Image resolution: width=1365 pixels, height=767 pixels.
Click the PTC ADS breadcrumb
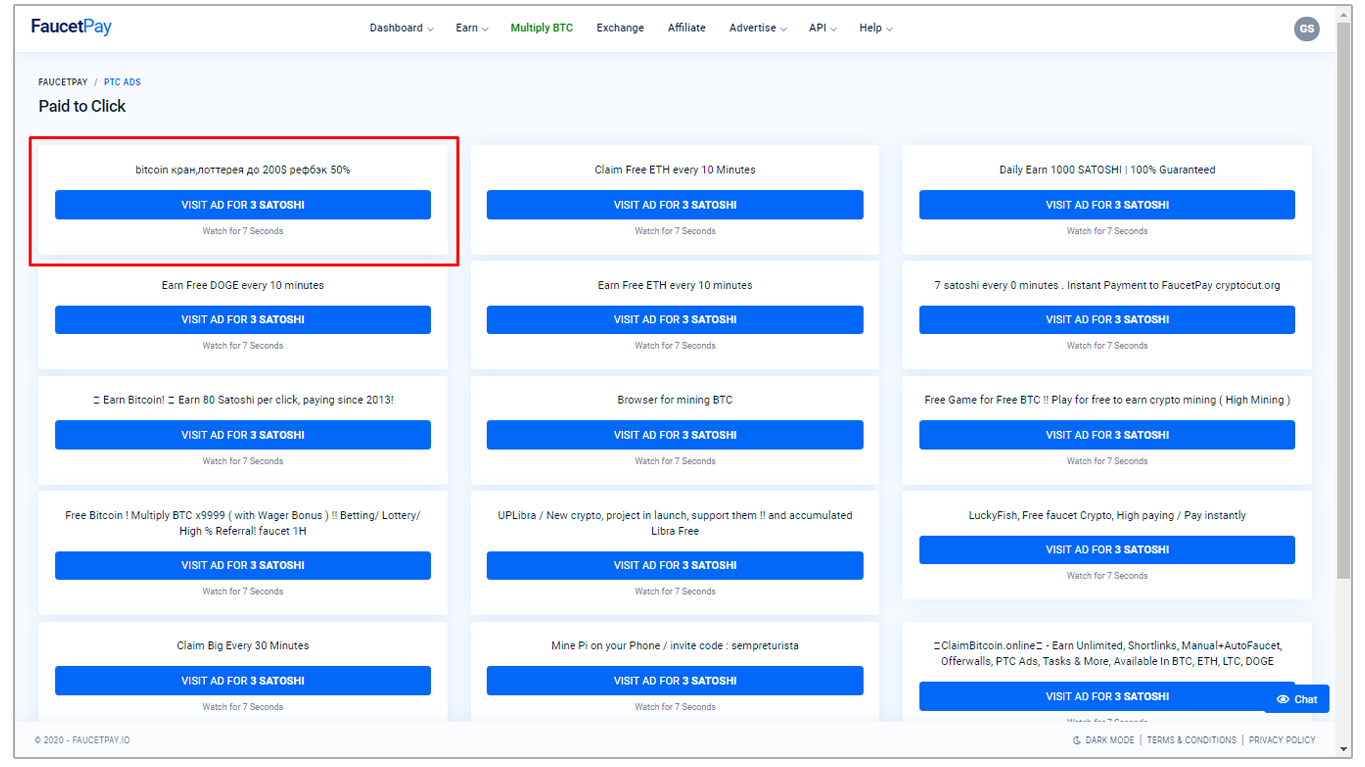click(x=122, y=82)
